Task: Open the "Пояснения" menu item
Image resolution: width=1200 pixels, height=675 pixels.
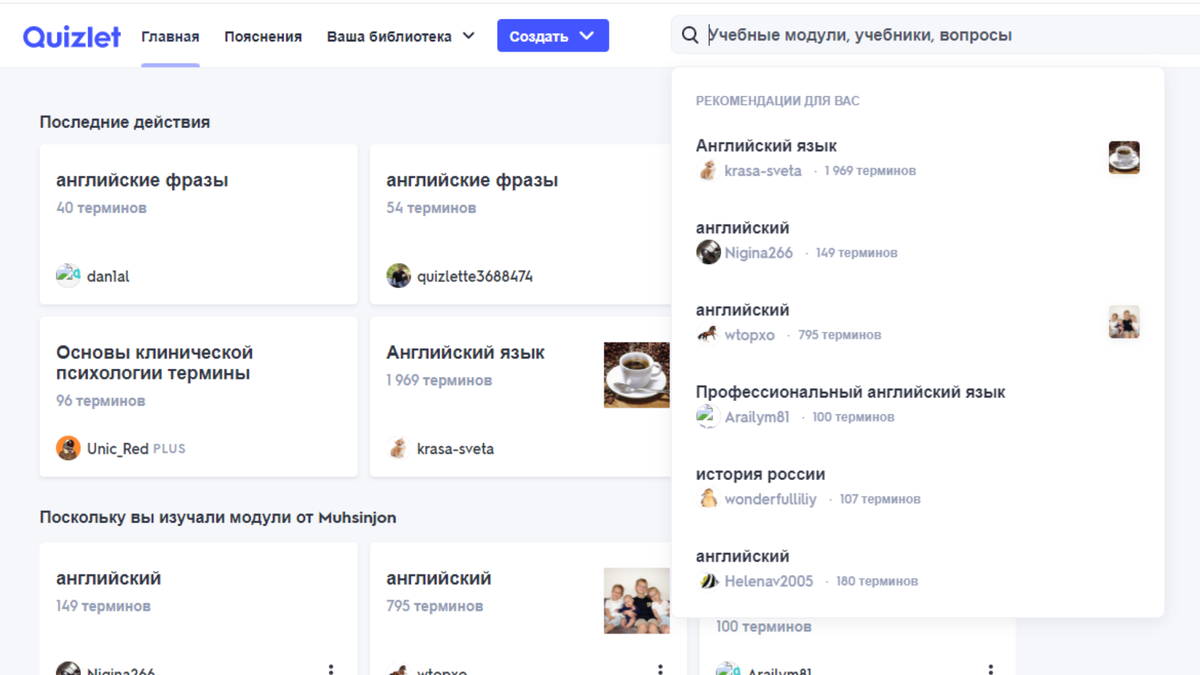Action: click(263, 35)
